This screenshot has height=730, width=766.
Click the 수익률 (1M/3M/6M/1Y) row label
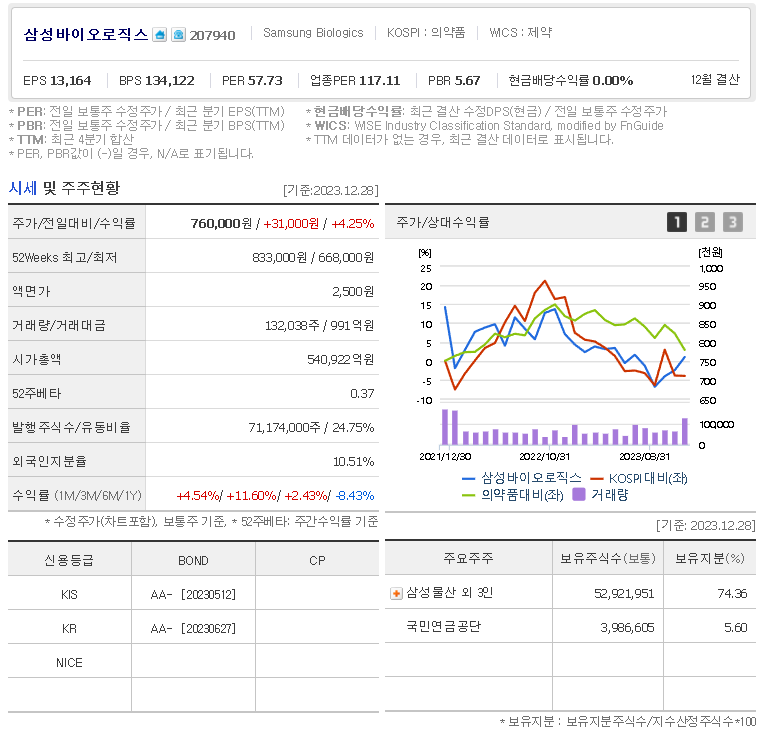point(77,495)
